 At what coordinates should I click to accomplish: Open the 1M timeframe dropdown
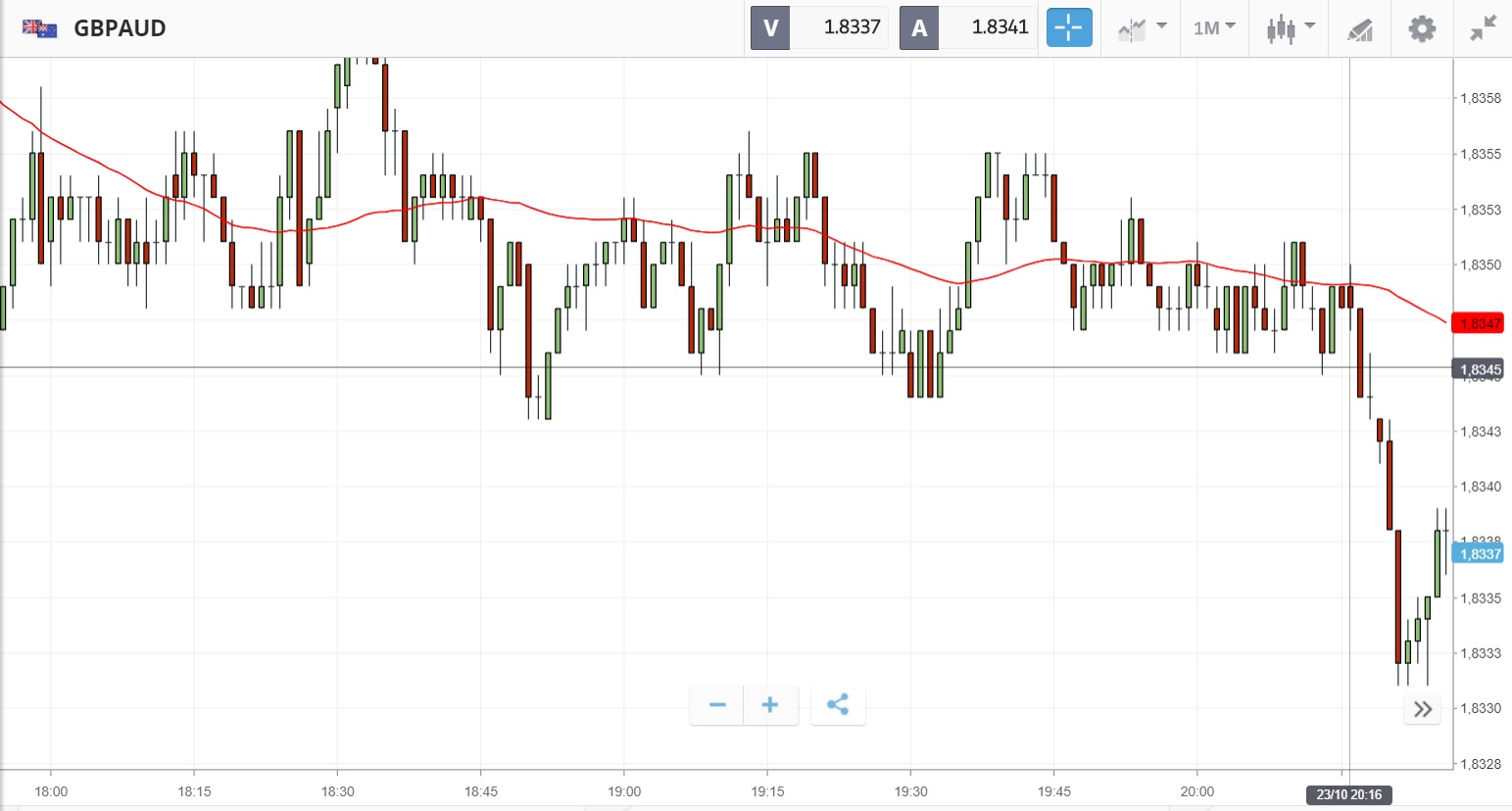1214,27
